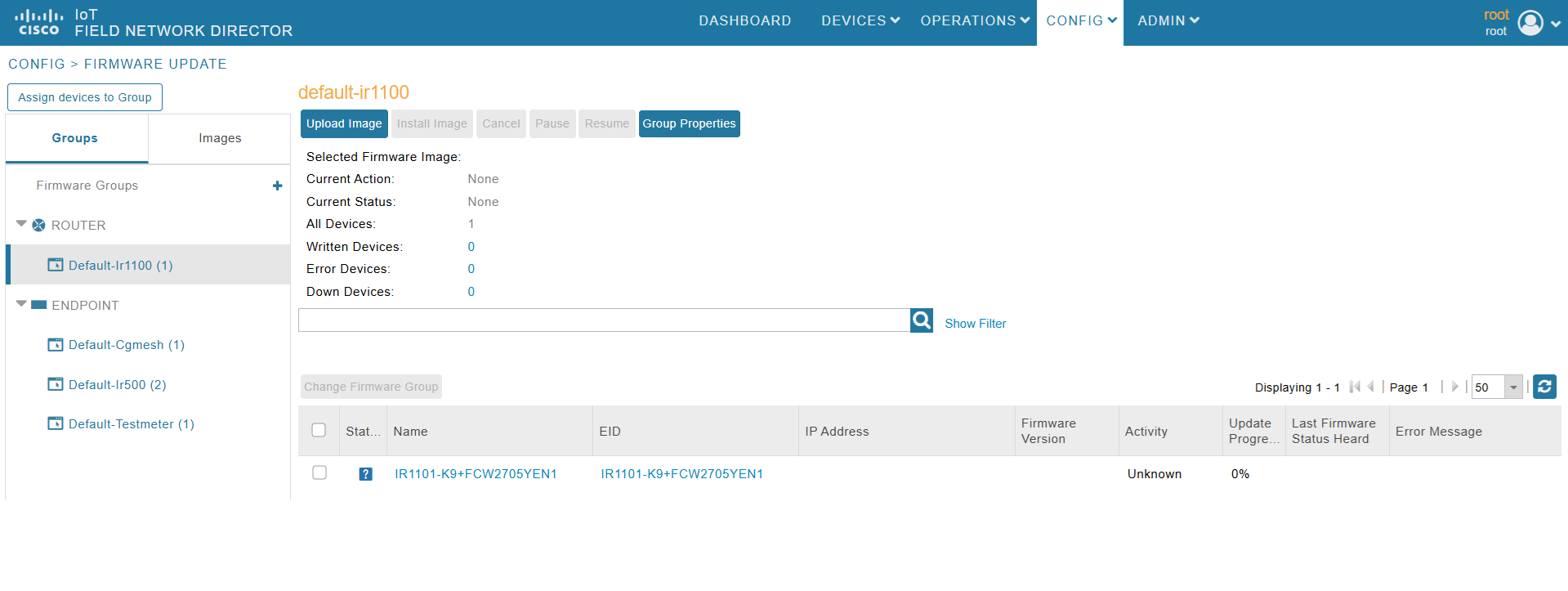This screenshot has height=591, width=1568.
Task: Click the Default-Ir500 group icon
Action: click(x=56, y=384)
